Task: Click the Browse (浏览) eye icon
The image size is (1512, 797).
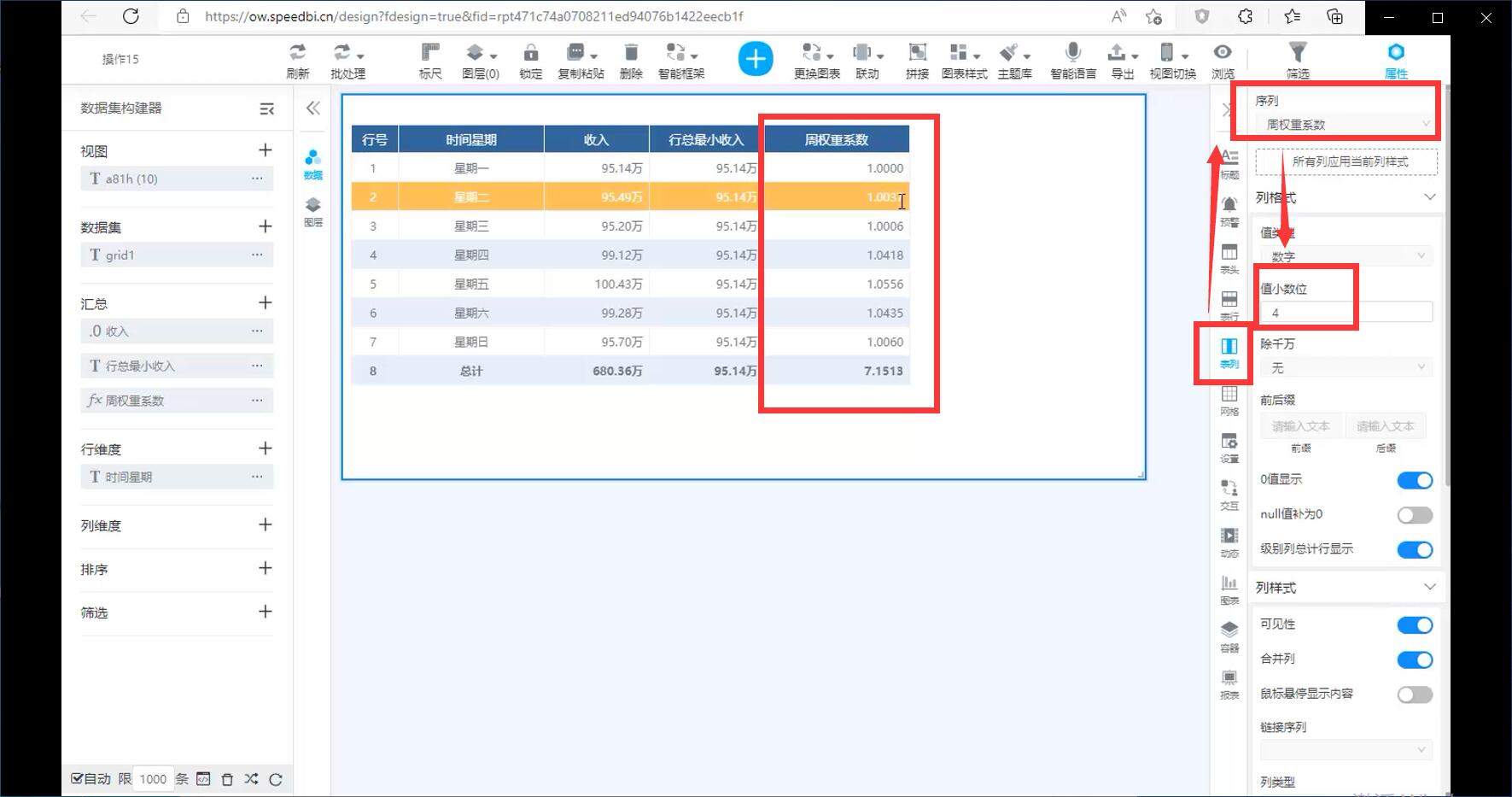Action: [x=1223, y=60]
